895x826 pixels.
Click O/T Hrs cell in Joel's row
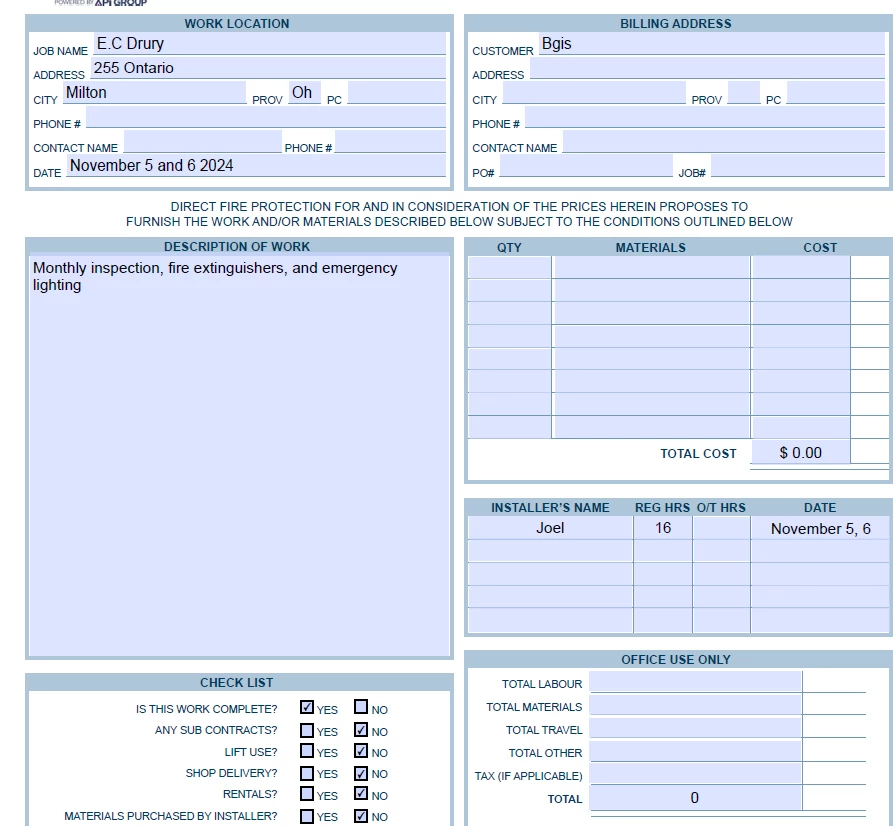pyautogui.click(x=721, y=528)
